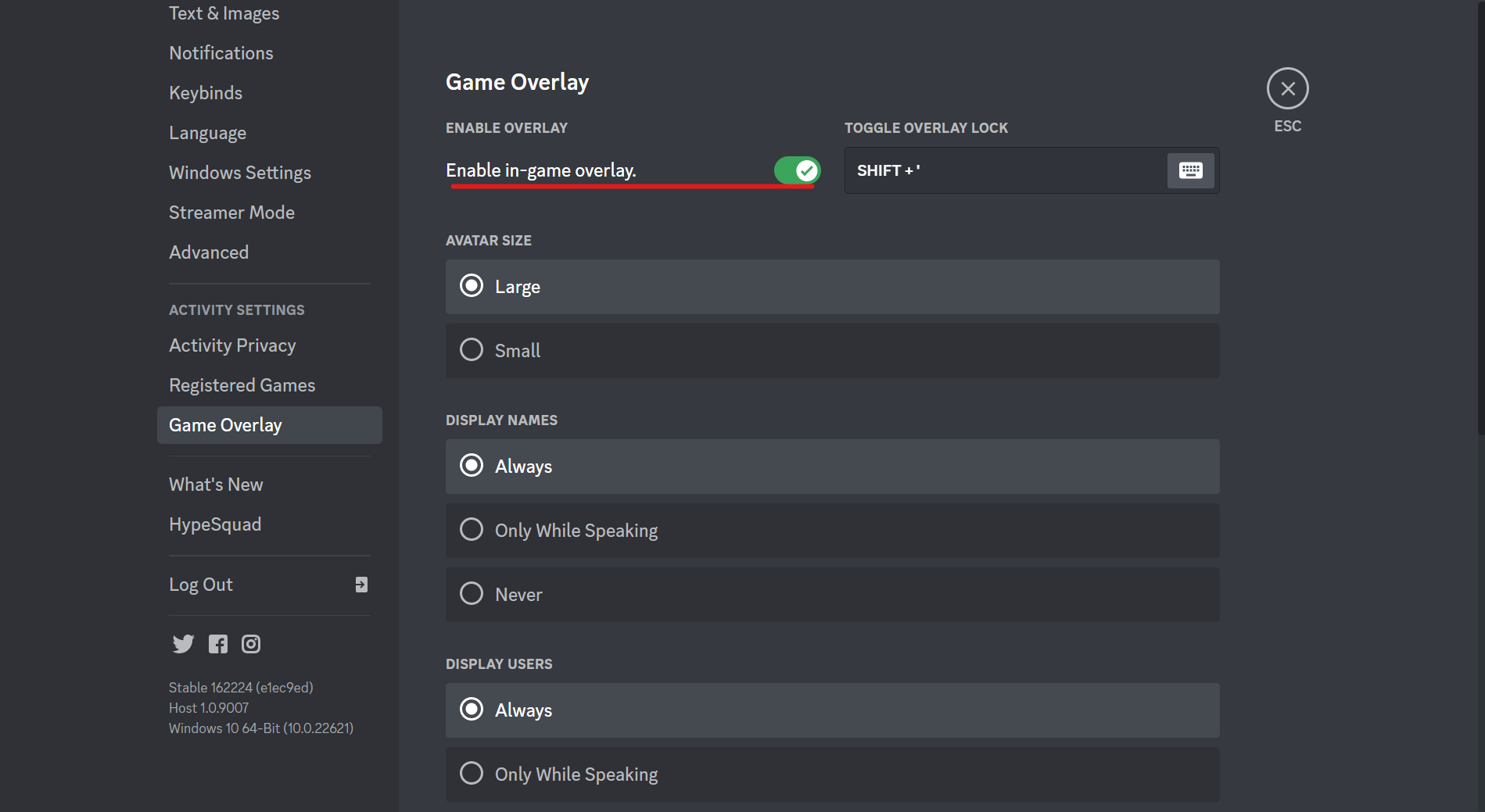Select Large avatar size
1485x812 pixels.
(x=832, y=287)
